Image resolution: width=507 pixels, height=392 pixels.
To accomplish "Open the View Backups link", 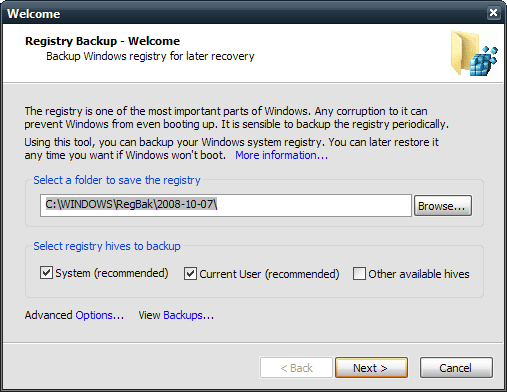I will [188, 315].
